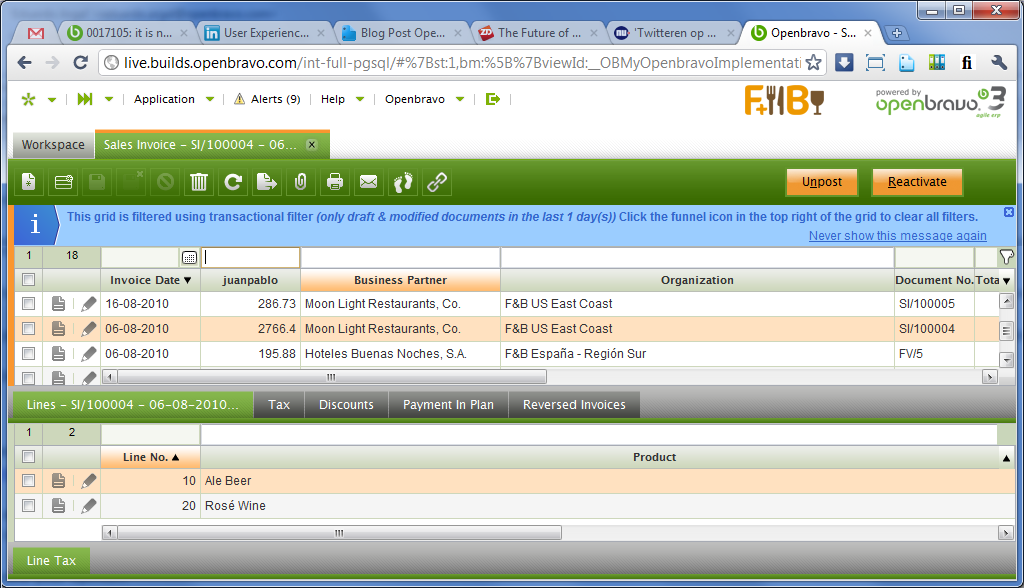Close the Sales Invoice tab

pos(312,144)
